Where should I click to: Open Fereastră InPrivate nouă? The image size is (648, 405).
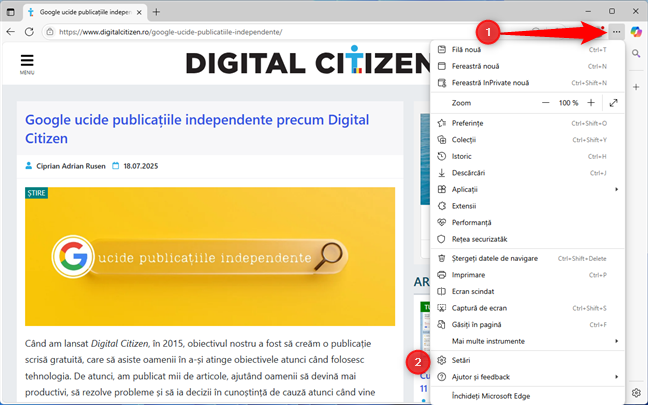pos(527,83)
